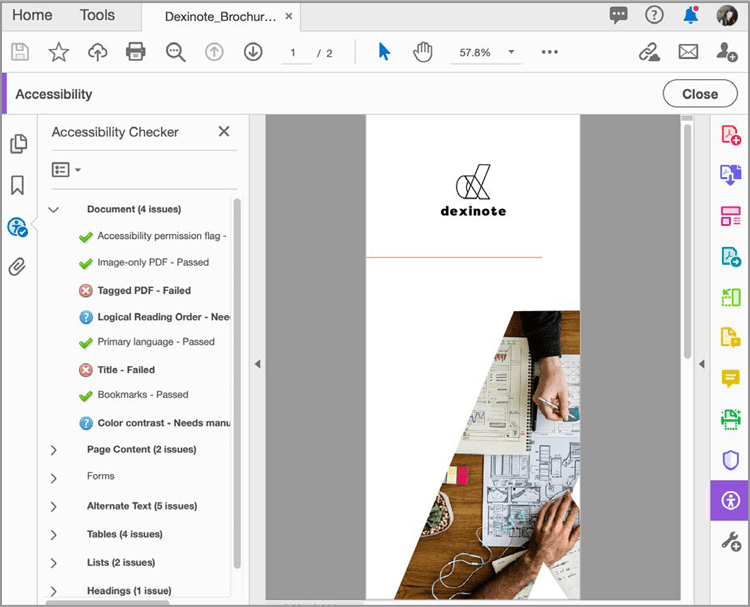Close the Dexinote_Brochur... tab

click(x=289, y=16)
